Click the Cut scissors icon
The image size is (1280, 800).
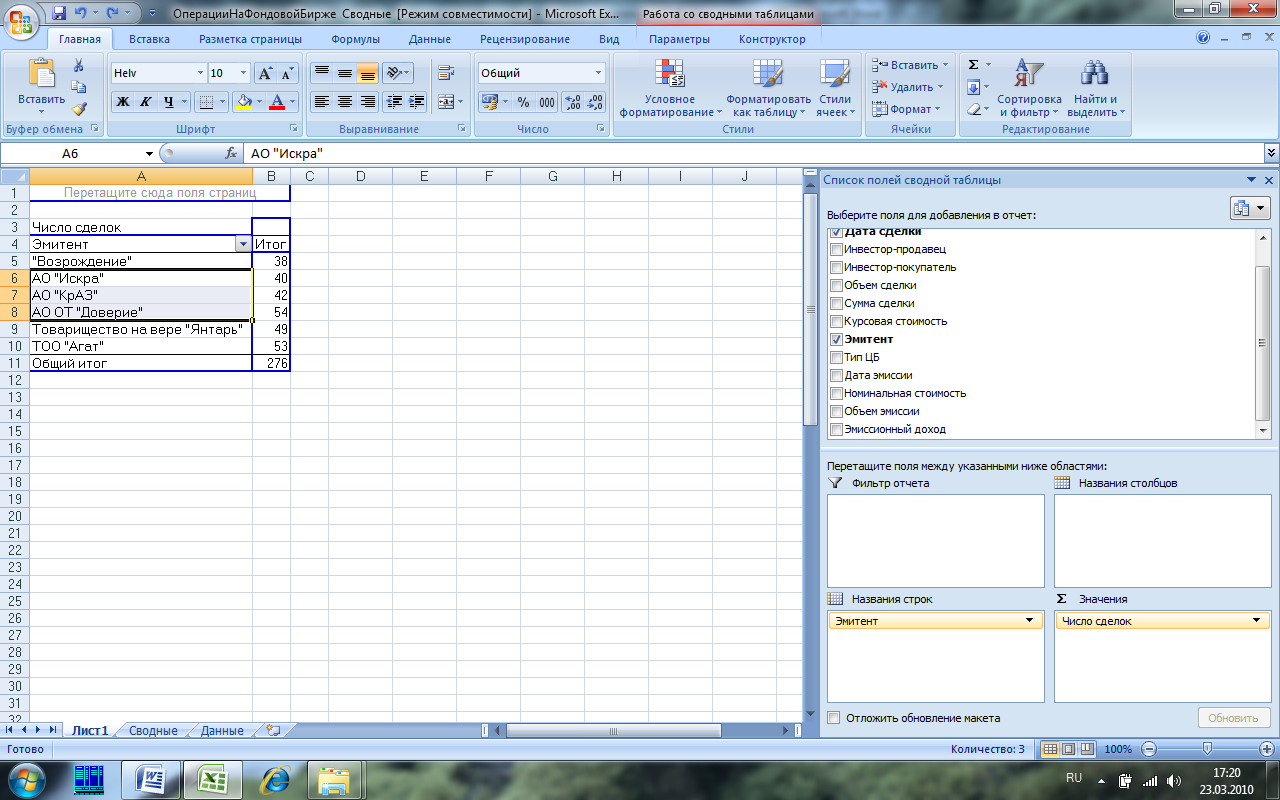[79, 65]
